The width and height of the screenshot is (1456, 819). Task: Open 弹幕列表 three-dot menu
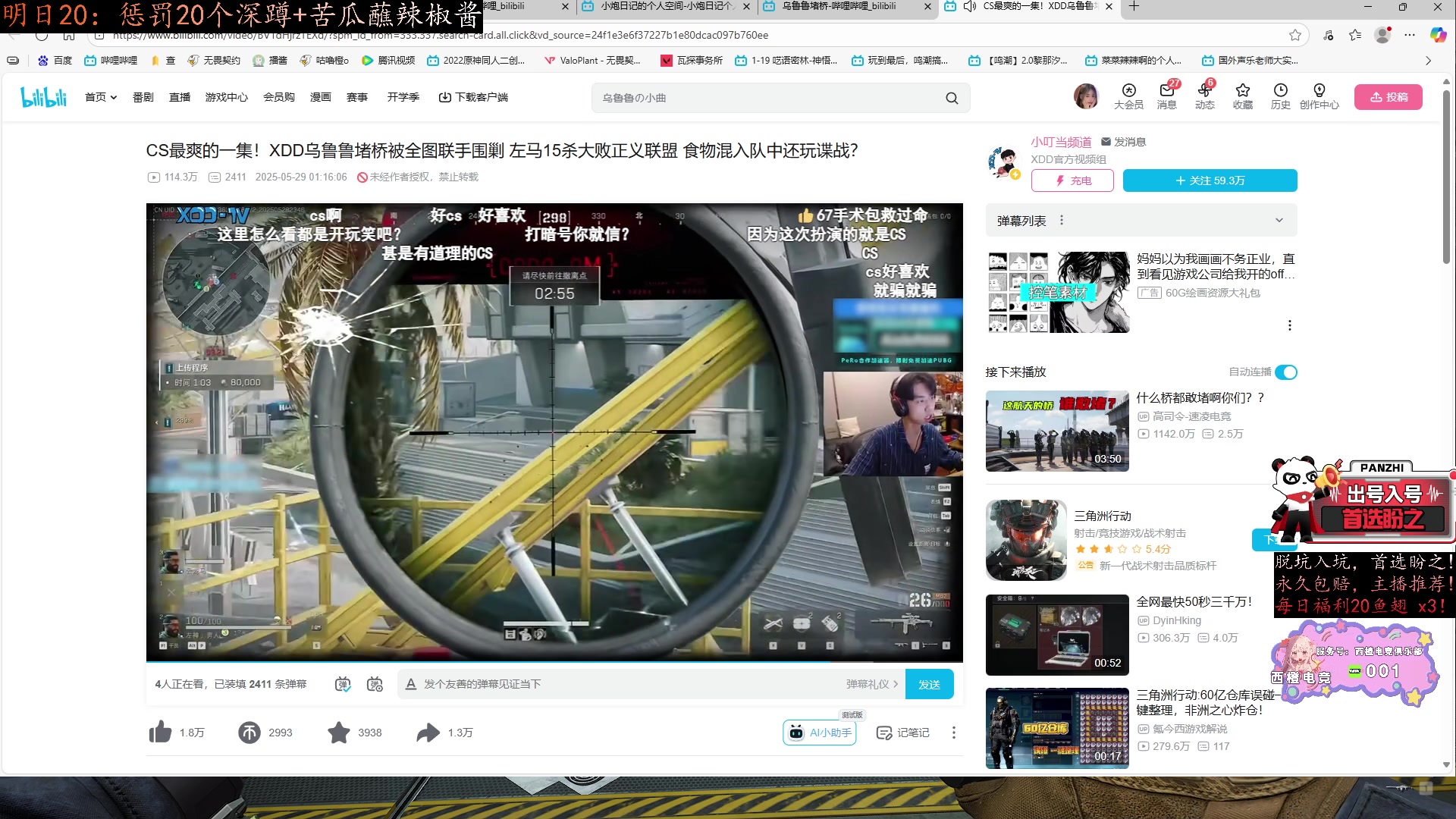click(1062, 220)
